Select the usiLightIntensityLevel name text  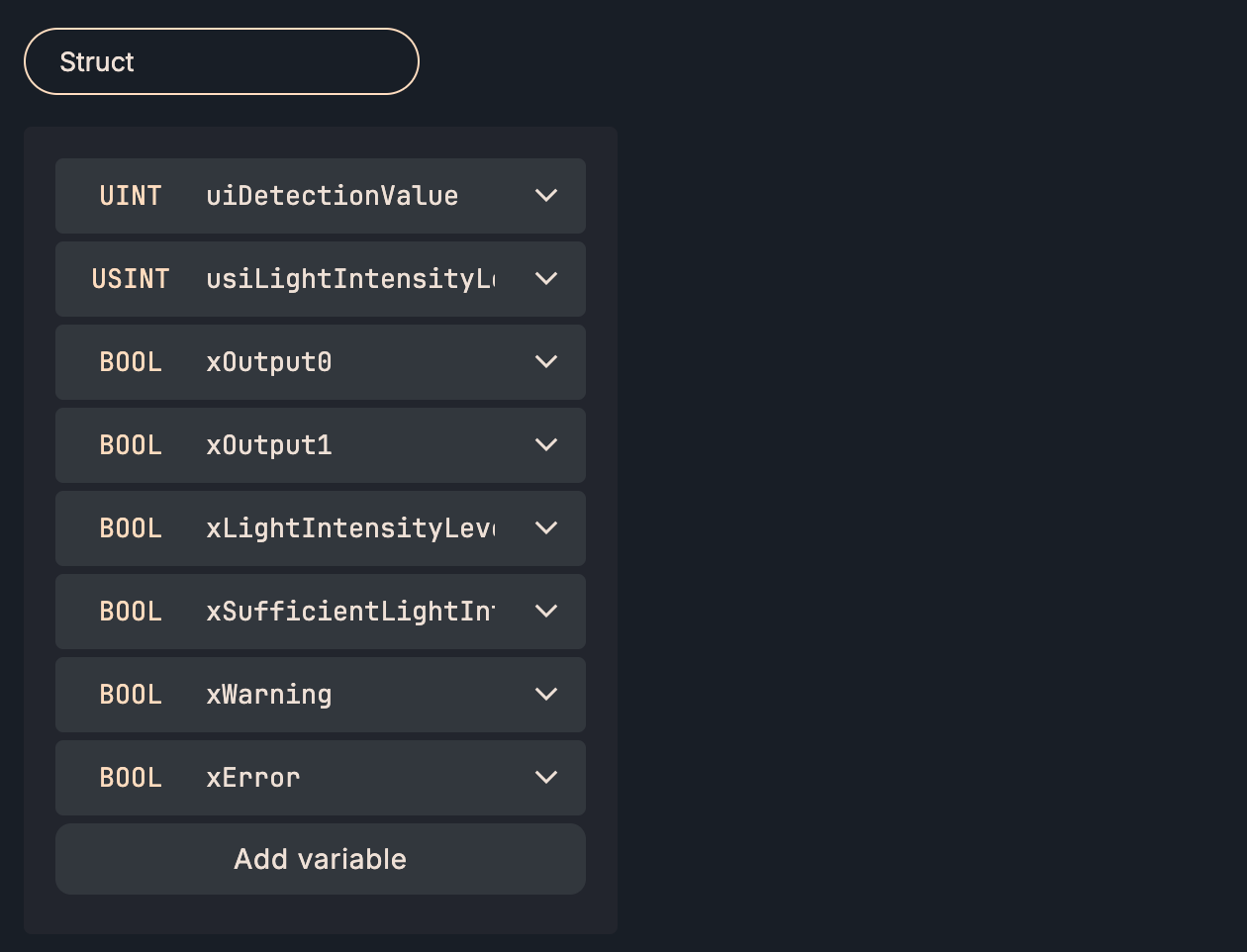[x=350, y=279]
